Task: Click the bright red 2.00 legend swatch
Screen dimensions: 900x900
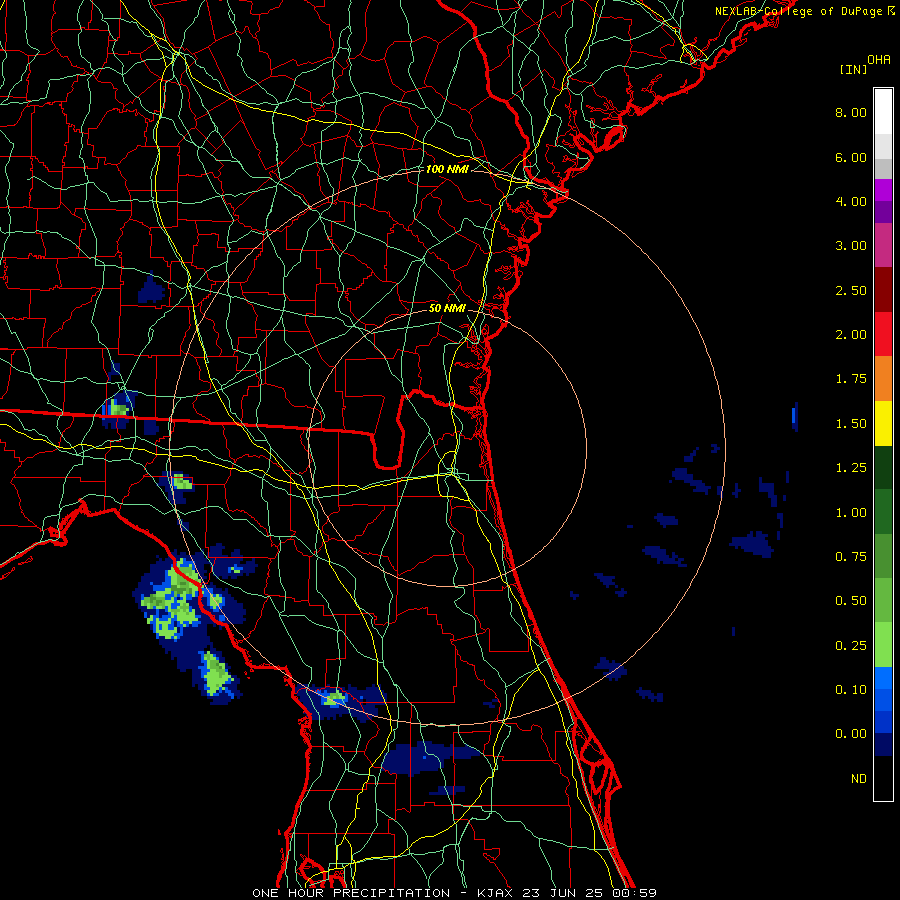Action: point(883,334)
